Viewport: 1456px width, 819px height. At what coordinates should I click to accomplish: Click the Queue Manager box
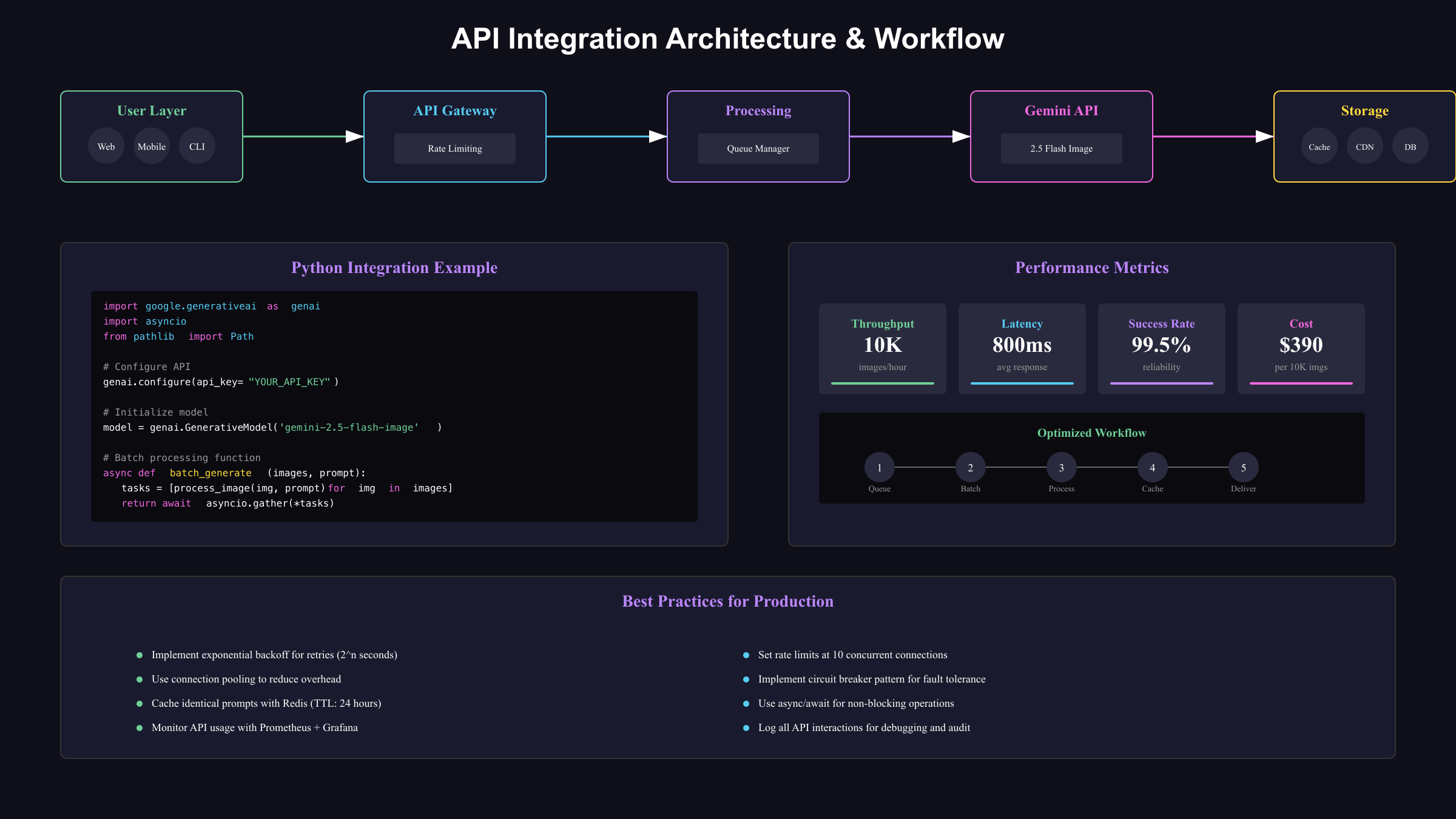point(758,149)
